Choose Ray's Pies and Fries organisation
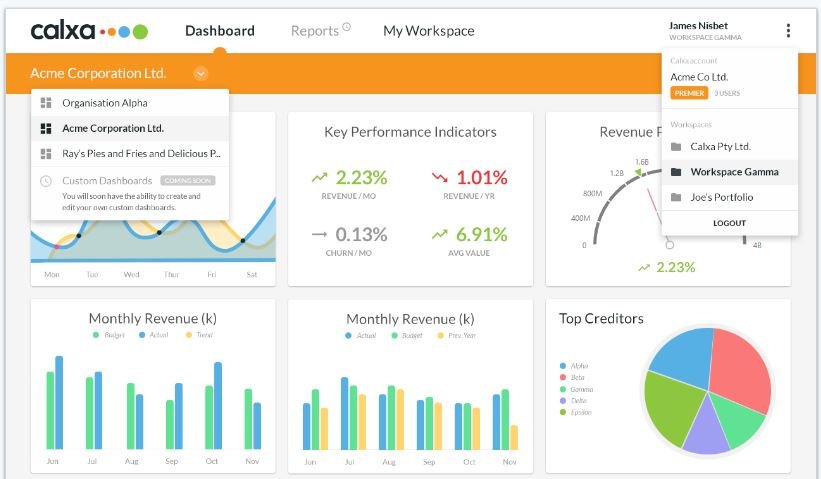The image size is (821, 479). coord(130,153)
